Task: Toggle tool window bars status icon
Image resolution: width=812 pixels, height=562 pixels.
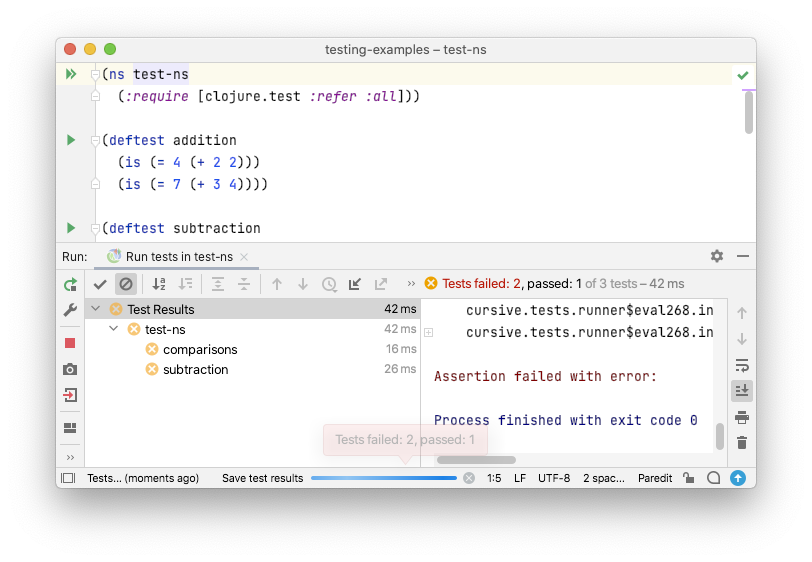Action: tap(68, 478)
